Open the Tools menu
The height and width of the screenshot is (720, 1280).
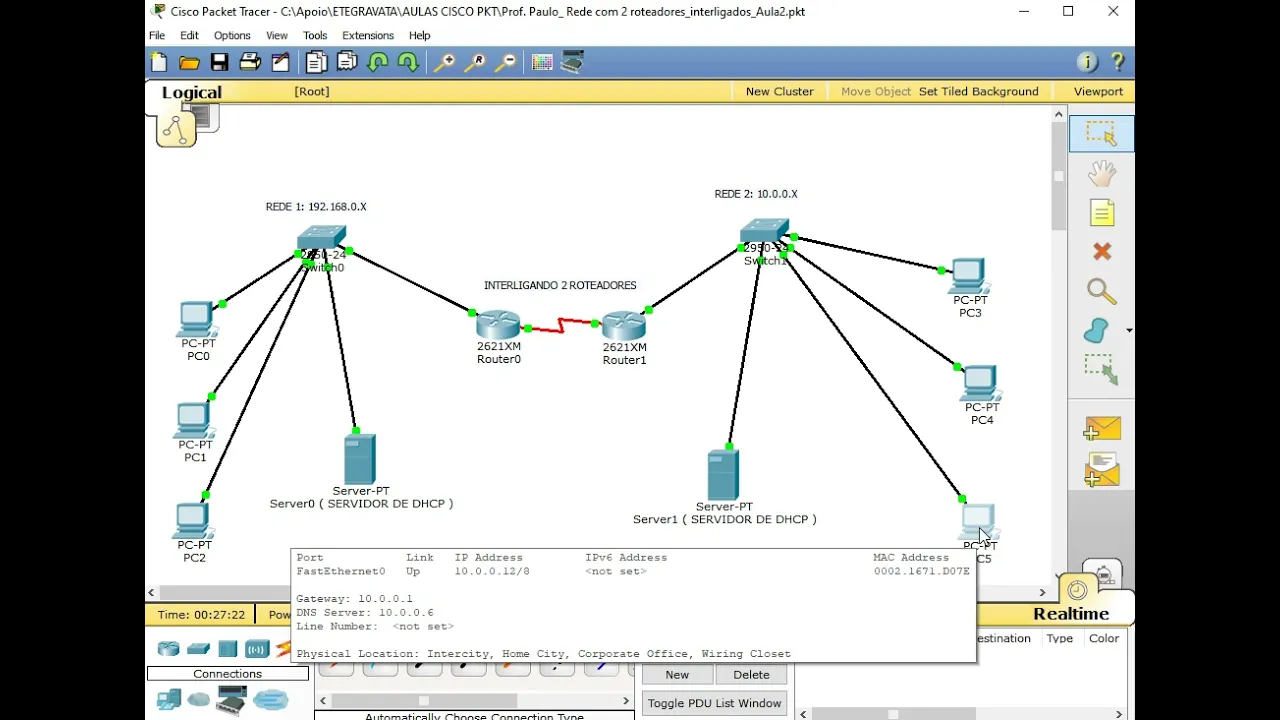(315, 35)
